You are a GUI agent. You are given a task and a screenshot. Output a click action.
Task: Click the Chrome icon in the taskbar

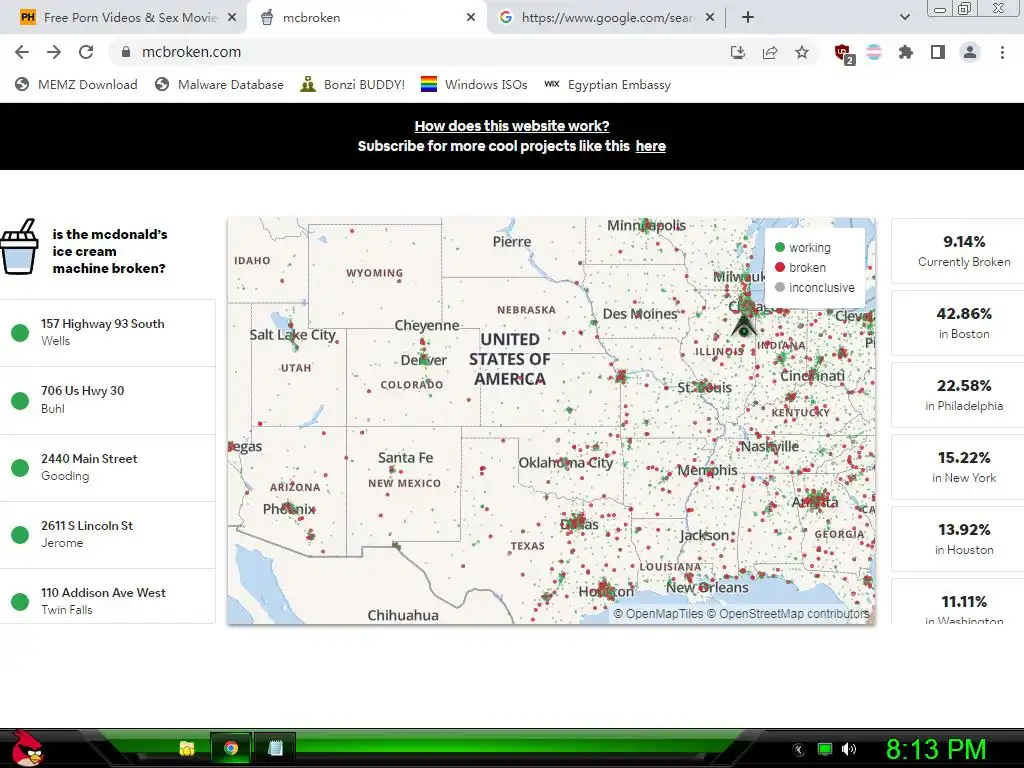[231, 748]
